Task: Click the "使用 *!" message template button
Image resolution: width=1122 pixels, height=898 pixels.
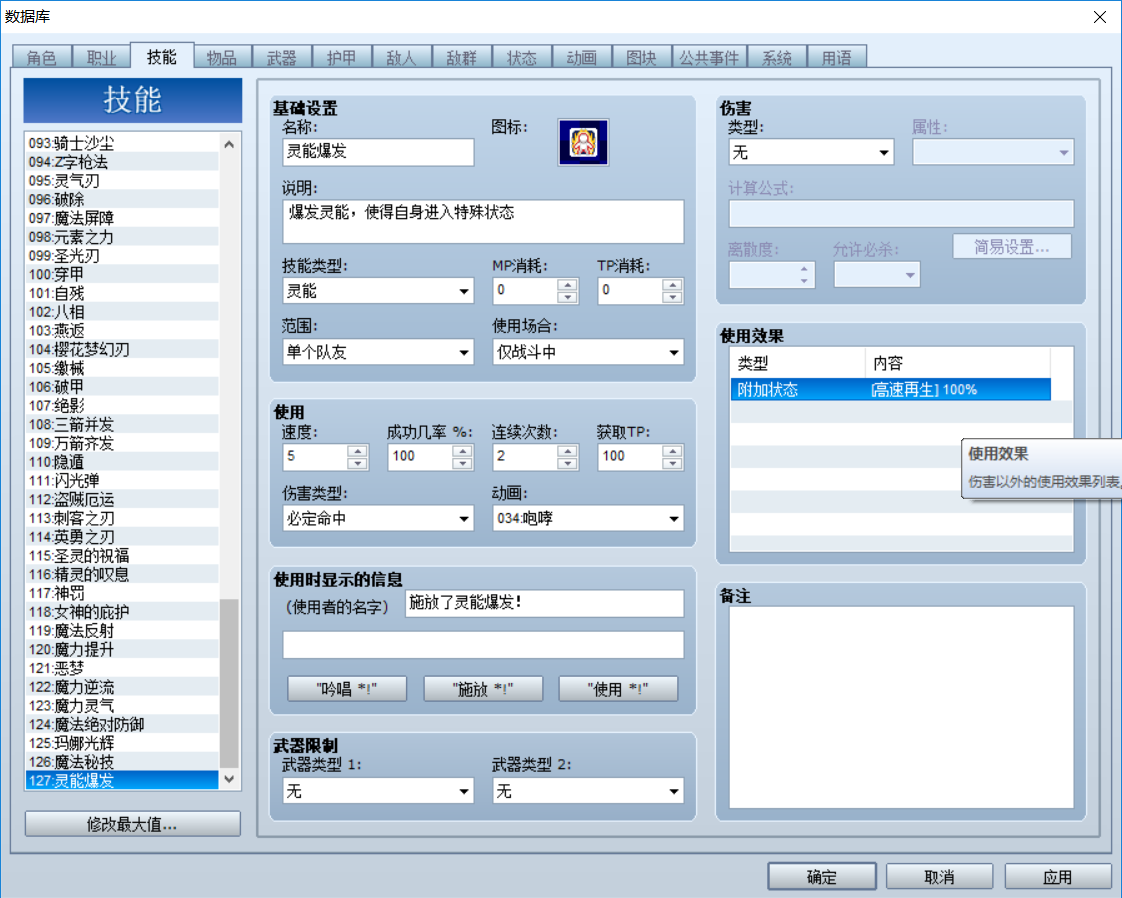Action: click(618, 689)
